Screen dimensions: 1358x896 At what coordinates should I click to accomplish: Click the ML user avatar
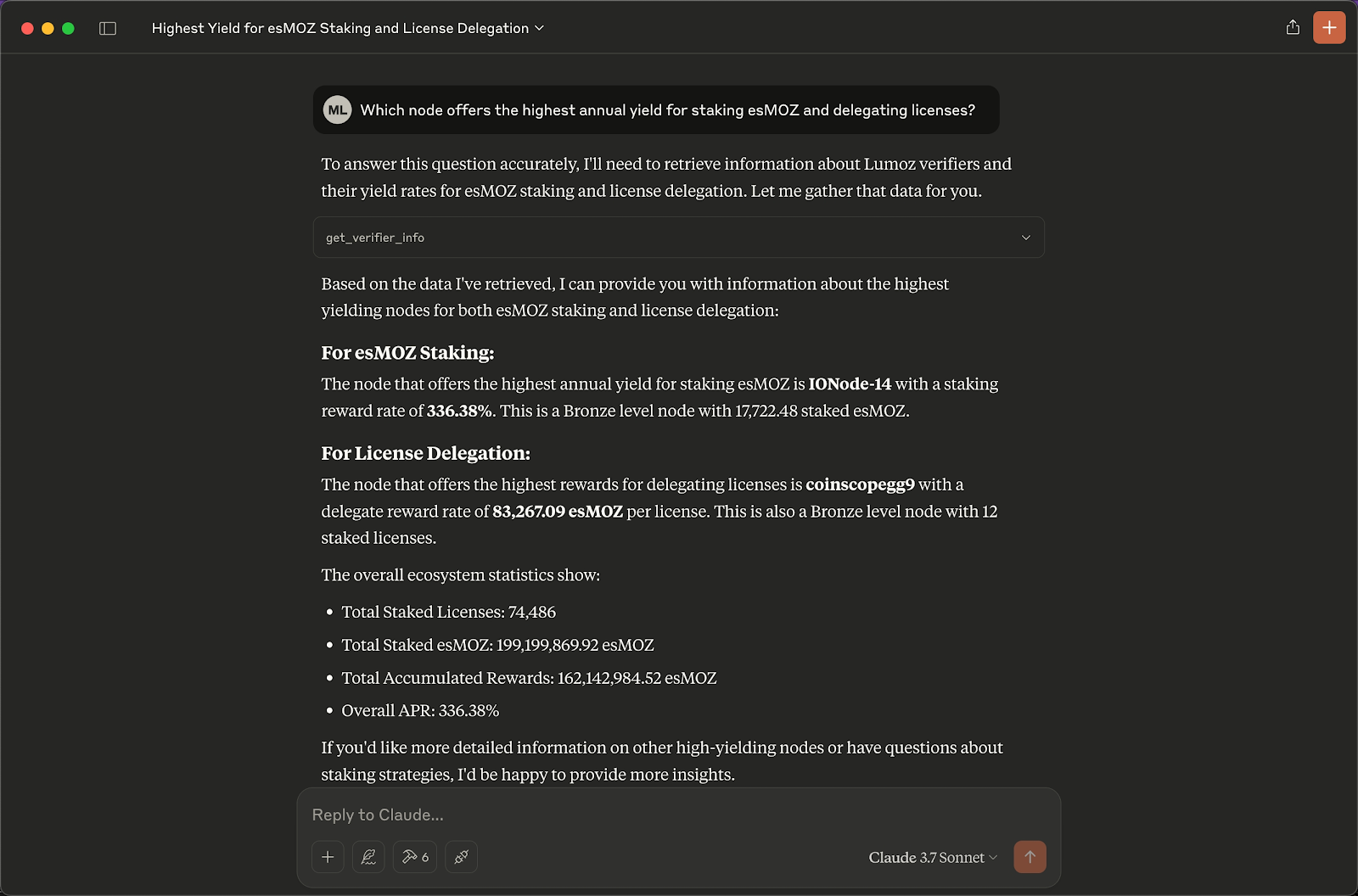click(x=338, y=110)
